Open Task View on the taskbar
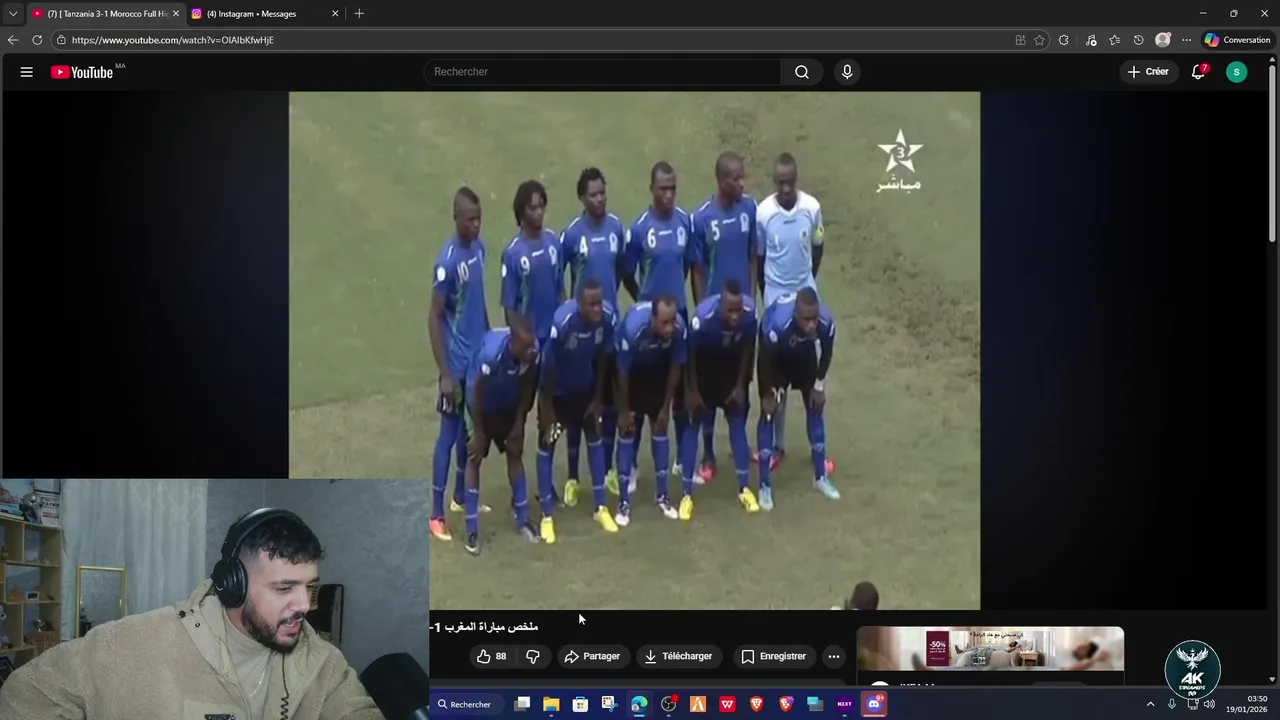The image size is (1280, 720). [x=522, y=704]
